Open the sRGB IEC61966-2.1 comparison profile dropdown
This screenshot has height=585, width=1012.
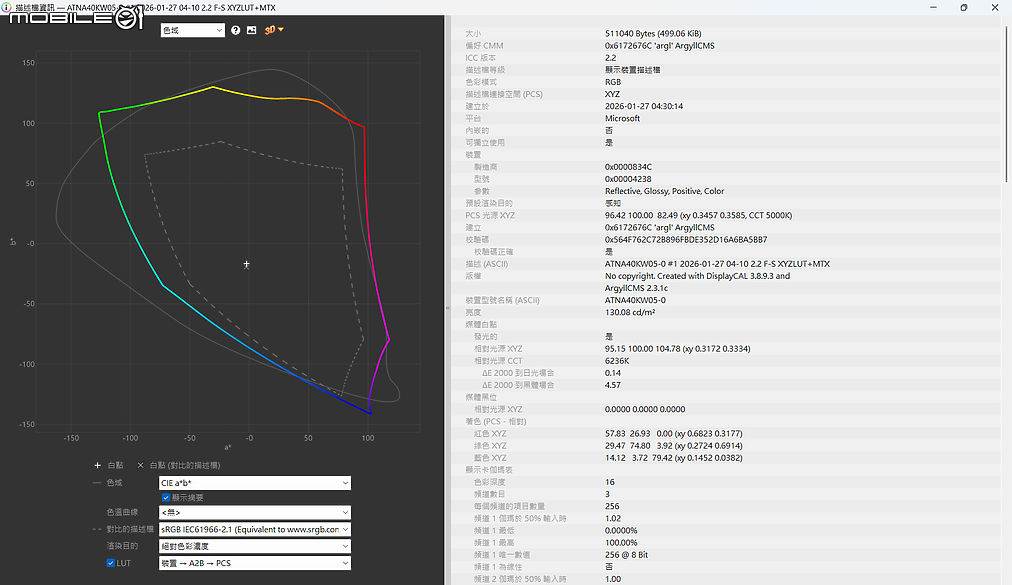(253, 532)
